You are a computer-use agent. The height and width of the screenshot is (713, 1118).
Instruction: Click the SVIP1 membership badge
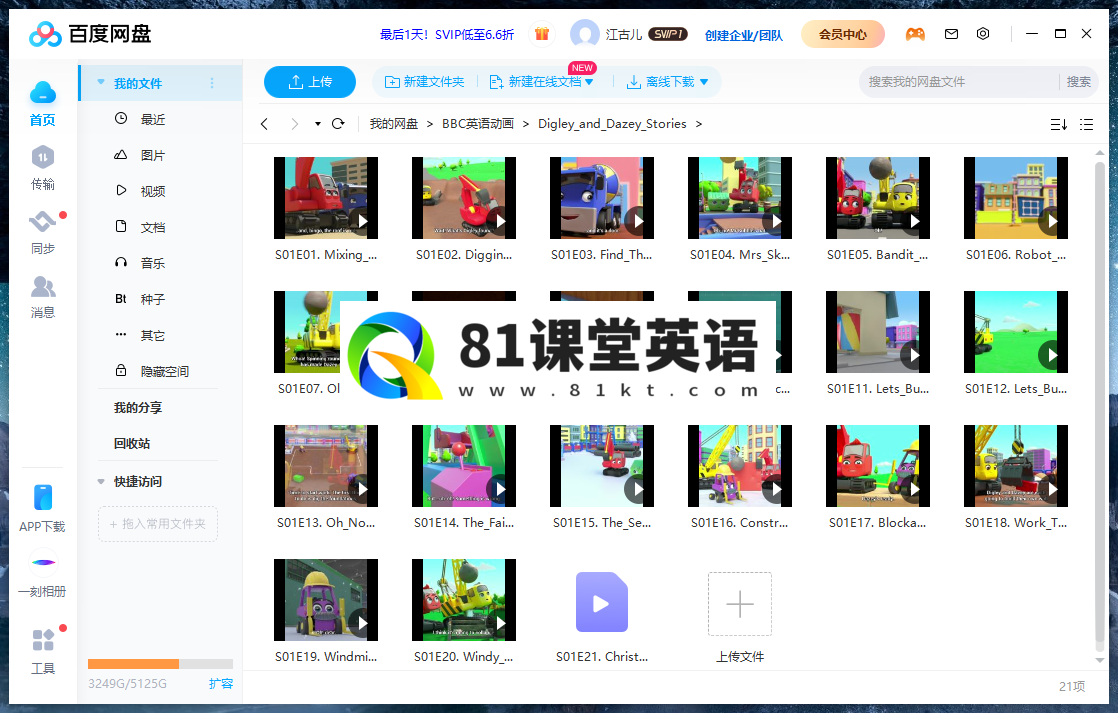[668, 34]
